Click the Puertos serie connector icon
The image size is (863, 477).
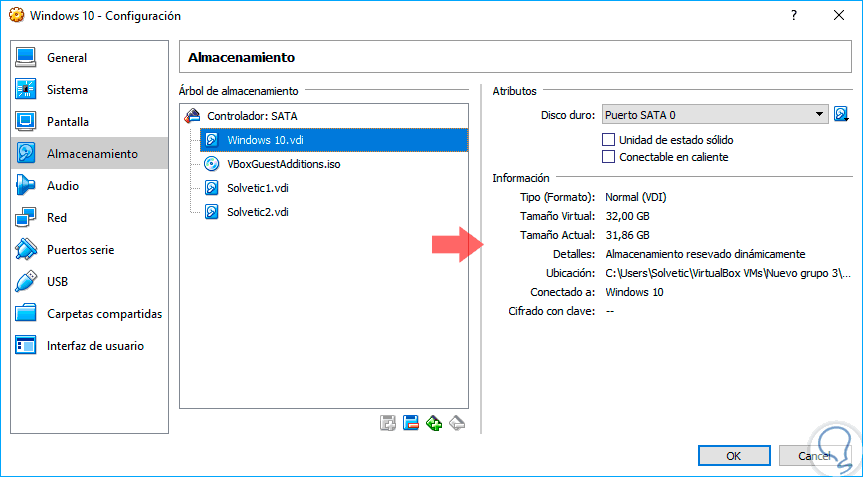pyautogui.click(x=25, y=249)
